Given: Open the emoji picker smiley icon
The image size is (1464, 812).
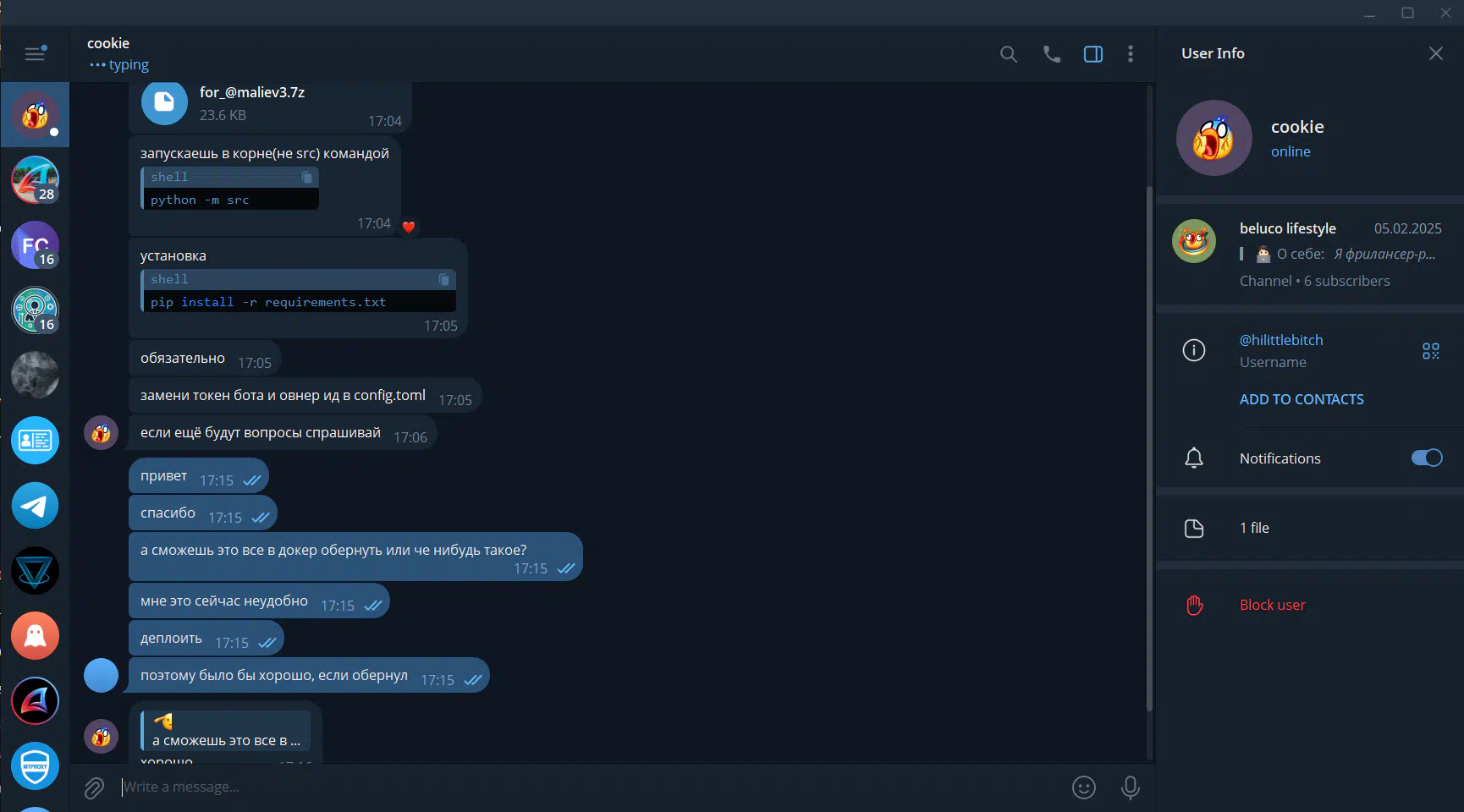Looking at the screenshot, I should [1084, 787].
